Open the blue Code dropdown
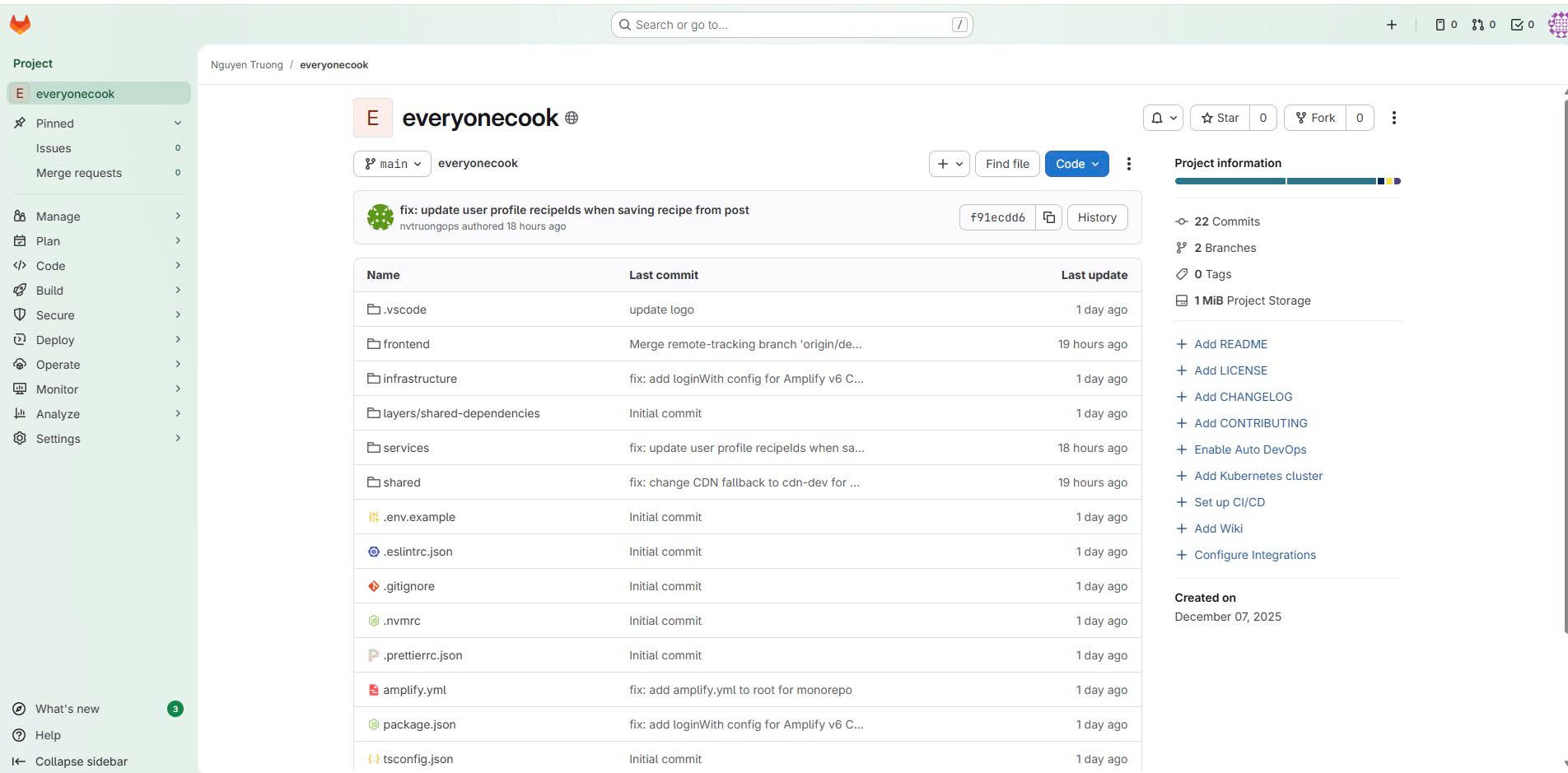This screenshot has width=1568, height=773. pos(1076,164)
